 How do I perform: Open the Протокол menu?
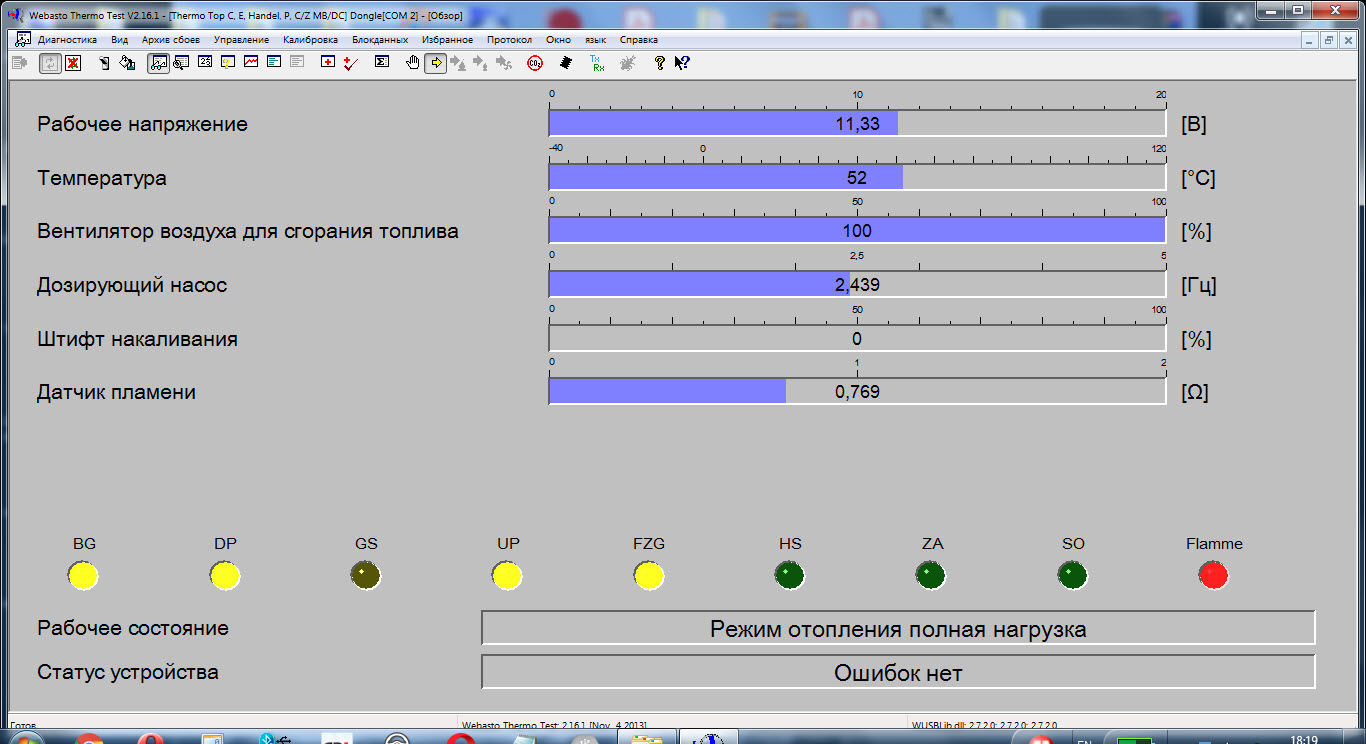point(509,40)
